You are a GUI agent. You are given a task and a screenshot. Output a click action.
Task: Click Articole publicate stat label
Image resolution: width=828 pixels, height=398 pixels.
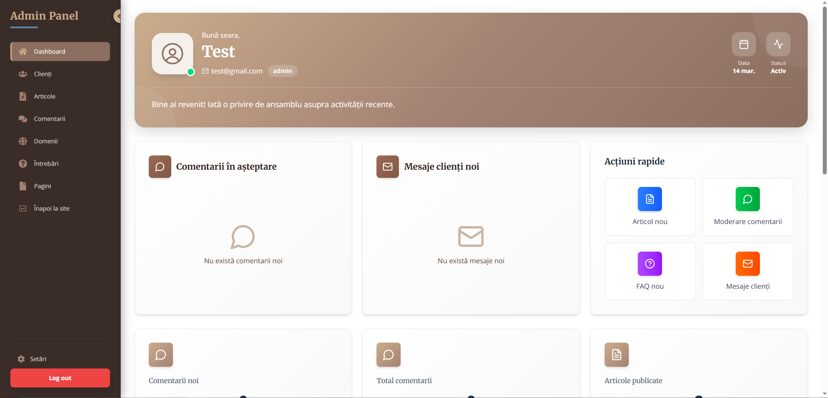pyautogui.click(x=633, y=381)
